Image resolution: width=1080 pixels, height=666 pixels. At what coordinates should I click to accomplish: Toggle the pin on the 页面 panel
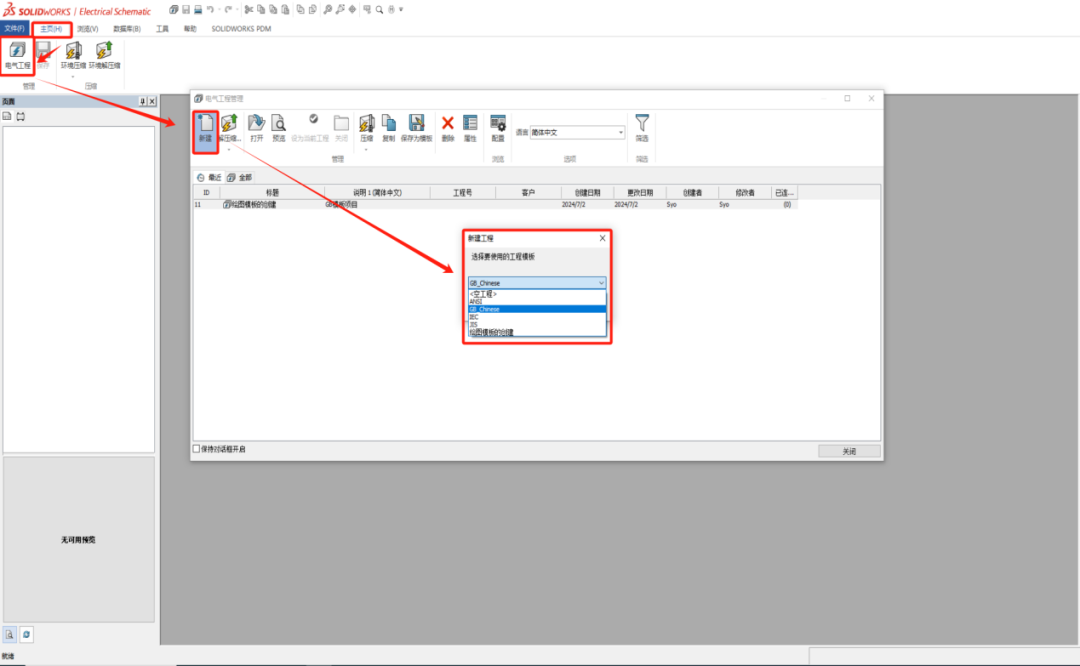141,100
